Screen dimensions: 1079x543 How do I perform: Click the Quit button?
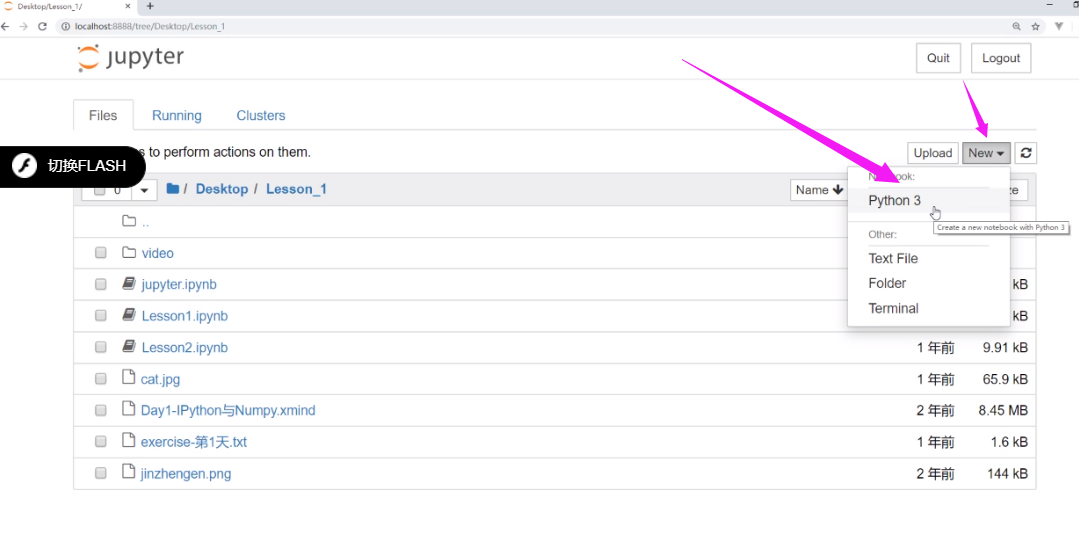(938, 58)
